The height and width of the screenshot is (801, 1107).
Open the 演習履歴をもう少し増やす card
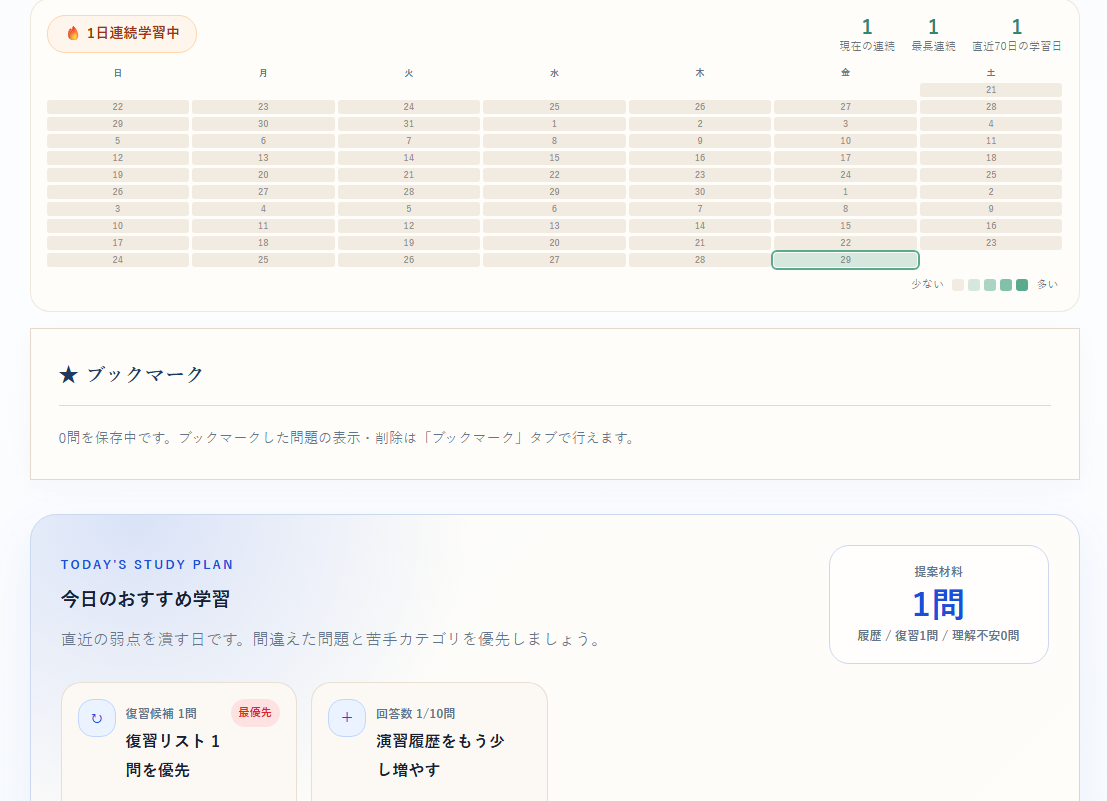tap(429, 742)
